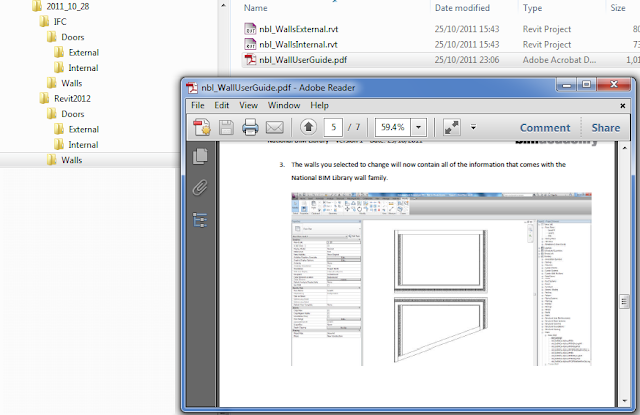Select the highlighted Walls folder under Revit2012
Viewport: 640px width, 415px height.
tap(64, 160)
